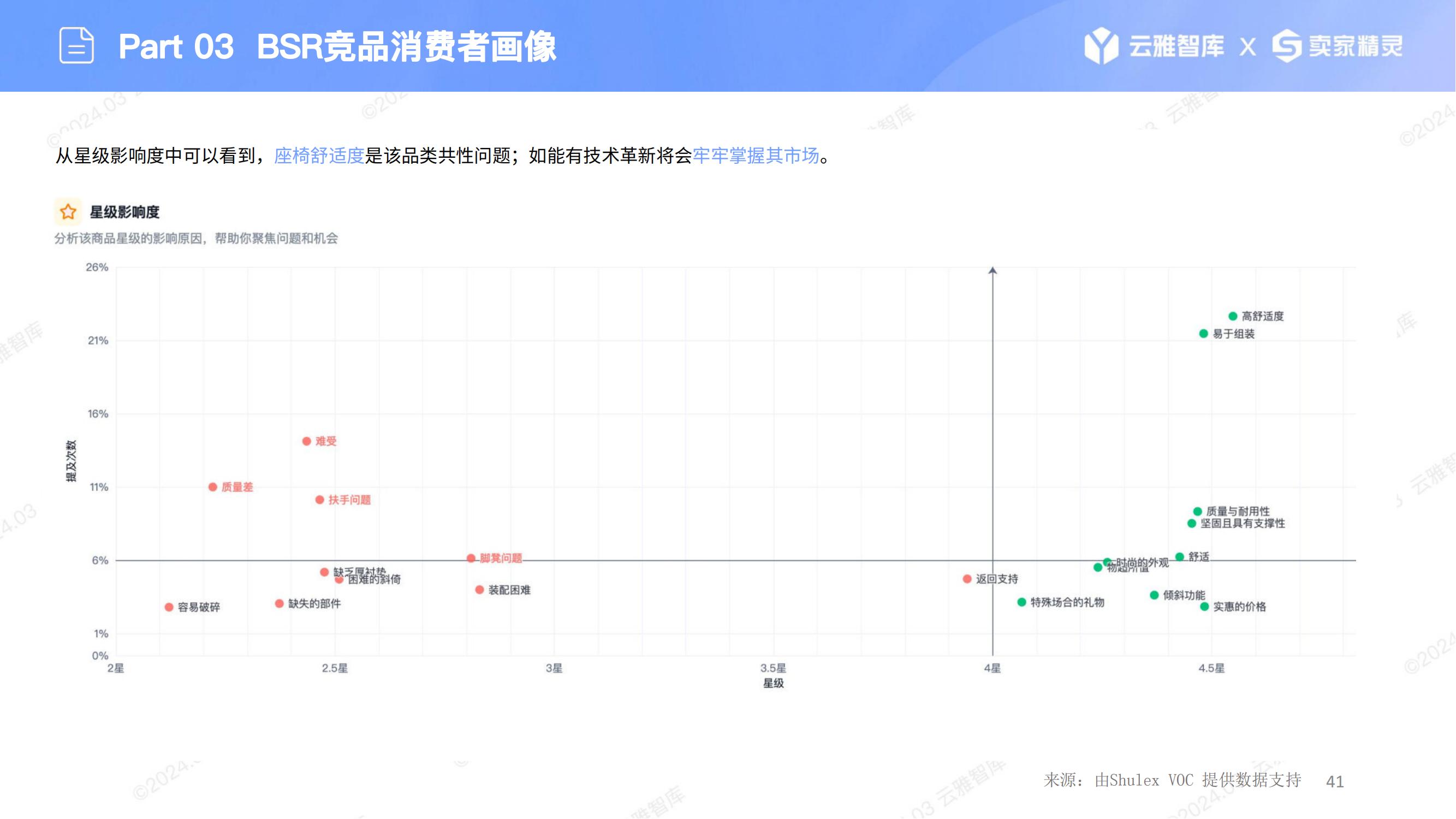Click the 卖家精灵 S logo icon

point(1286,45)
